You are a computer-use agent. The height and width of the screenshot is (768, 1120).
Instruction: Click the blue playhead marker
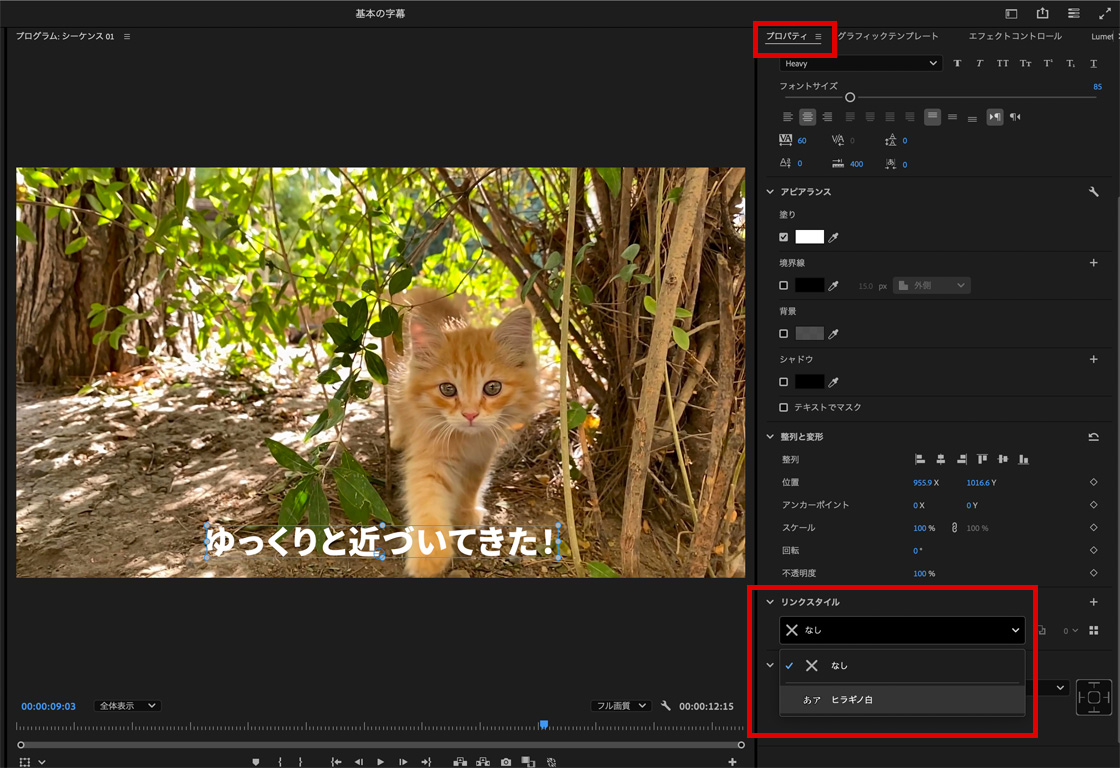click(544, 724)
